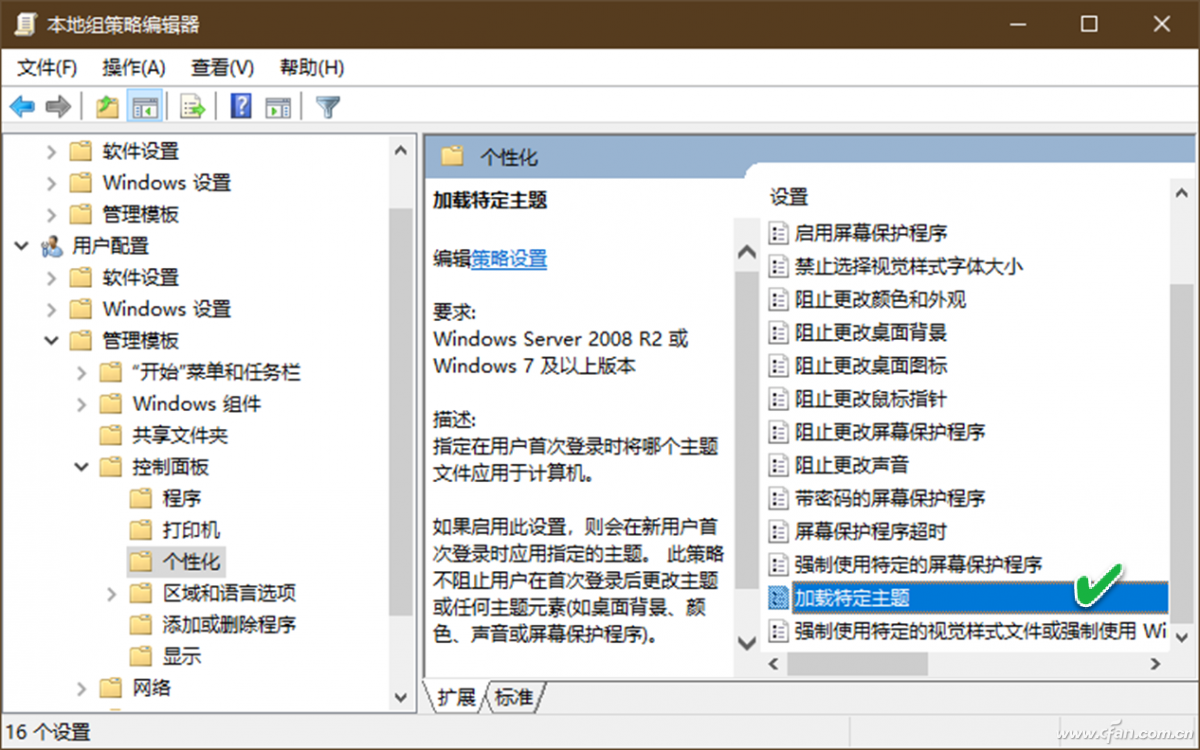Click description pane scroll up arrow
This screenshot has height=750, width=1200.
(746, 254)
